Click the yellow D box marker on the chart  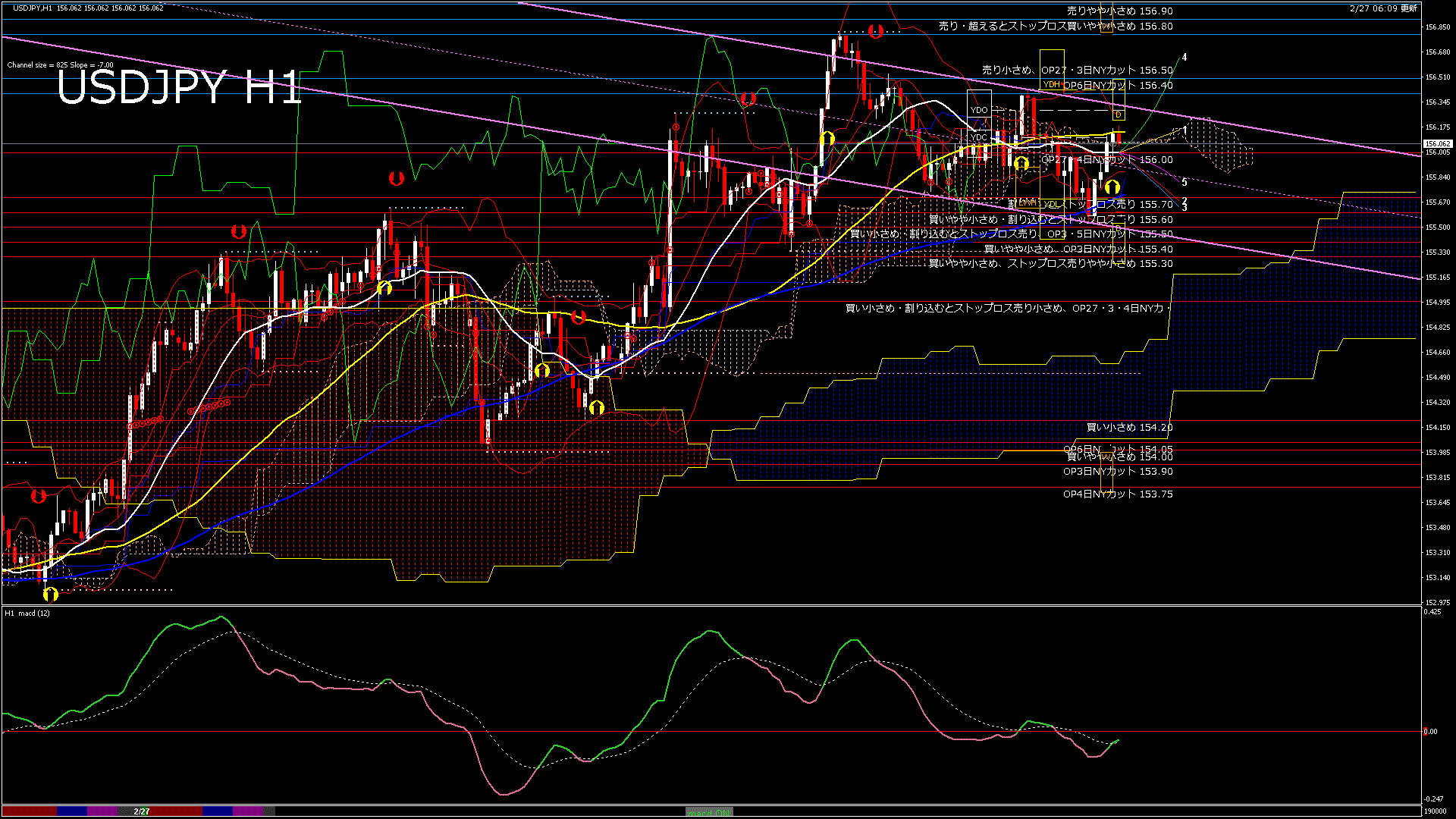(1118, 115)
